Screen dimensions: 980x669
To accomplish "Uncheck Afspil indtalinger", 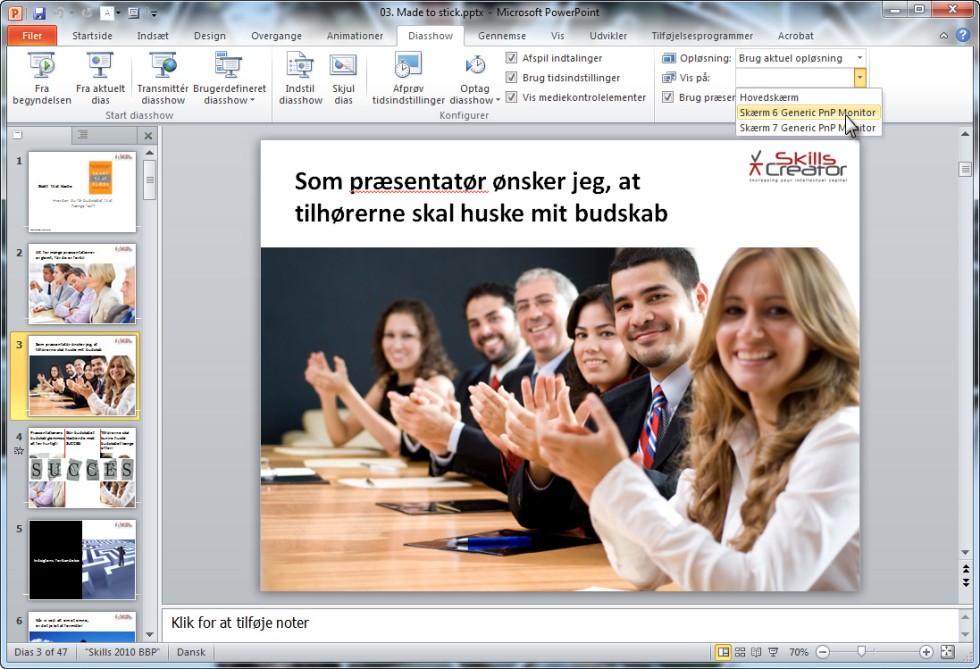I will click(513, 57).
